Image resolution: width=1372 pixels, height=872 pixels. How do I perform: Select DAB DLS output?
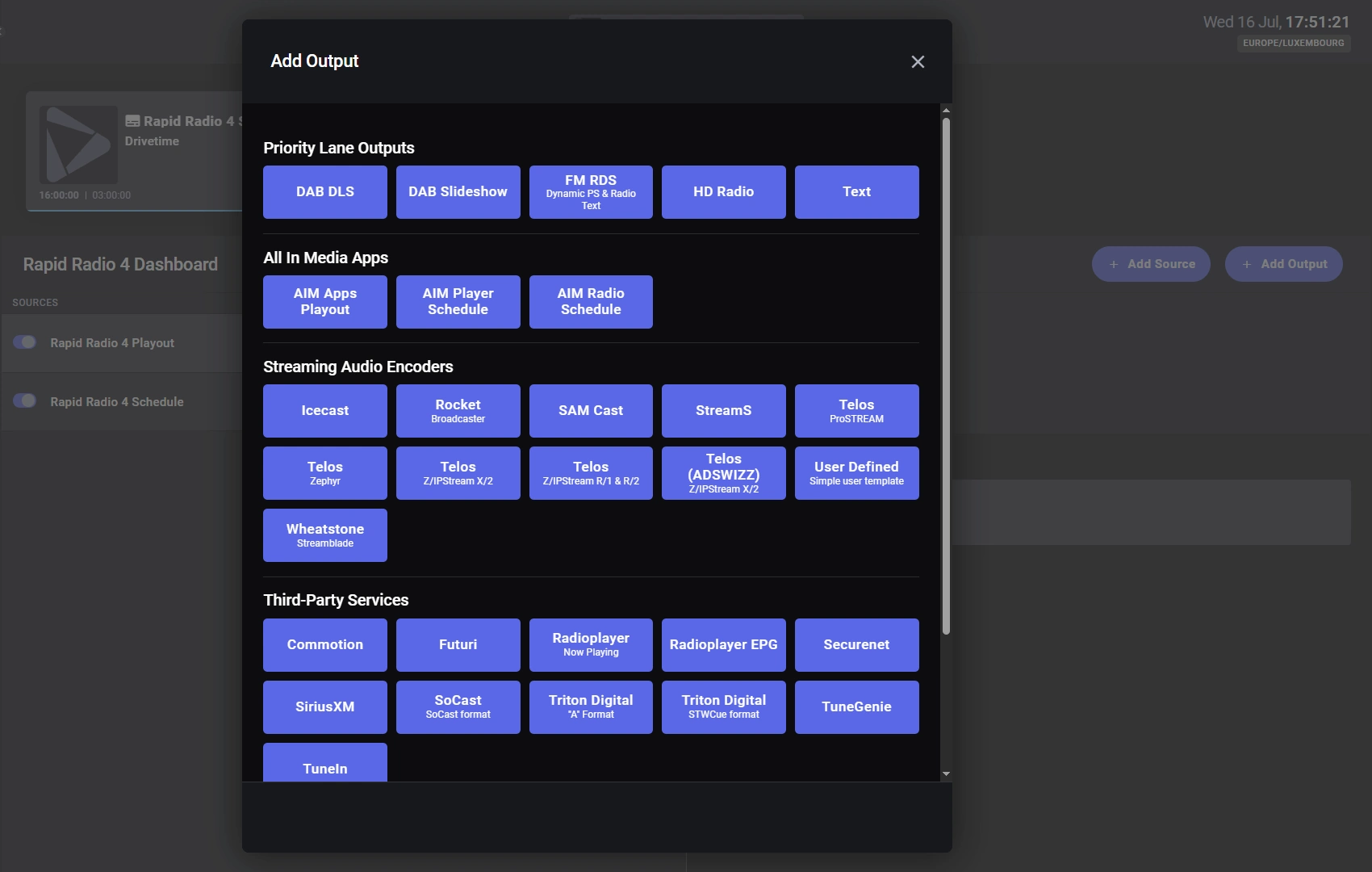coord(325,192)
